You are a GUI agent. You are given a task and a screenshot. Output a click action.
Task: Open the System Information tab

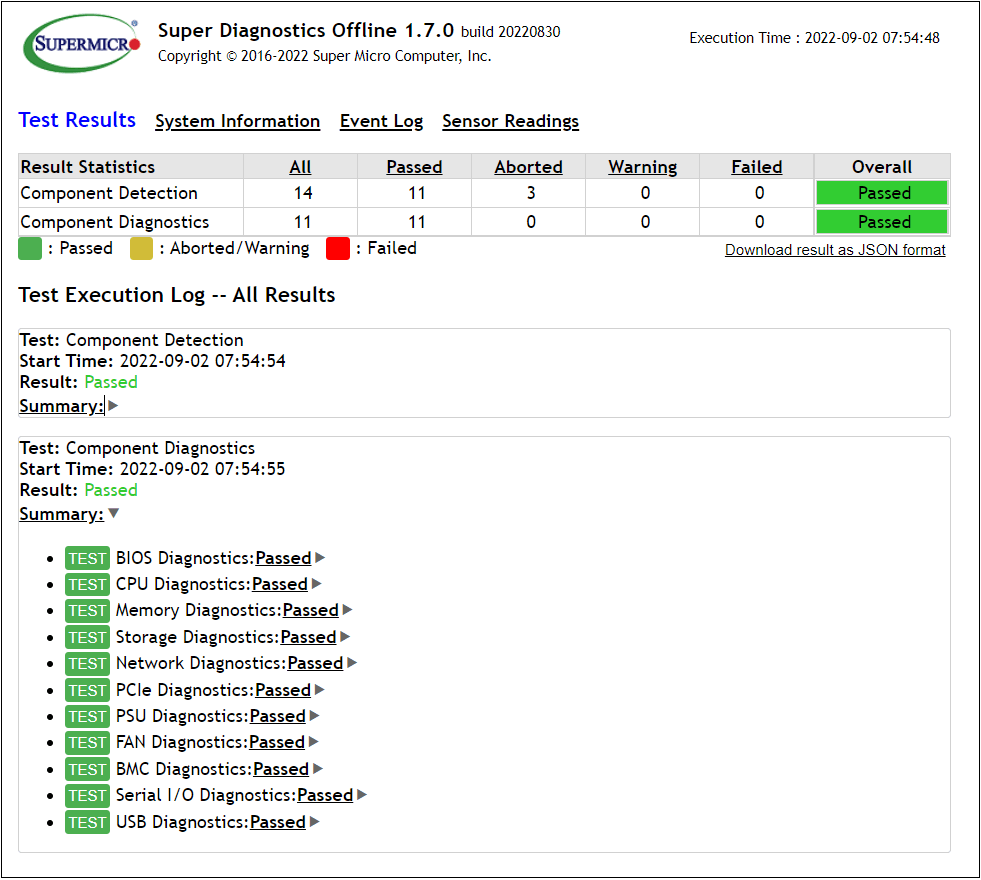coord(237,121)
